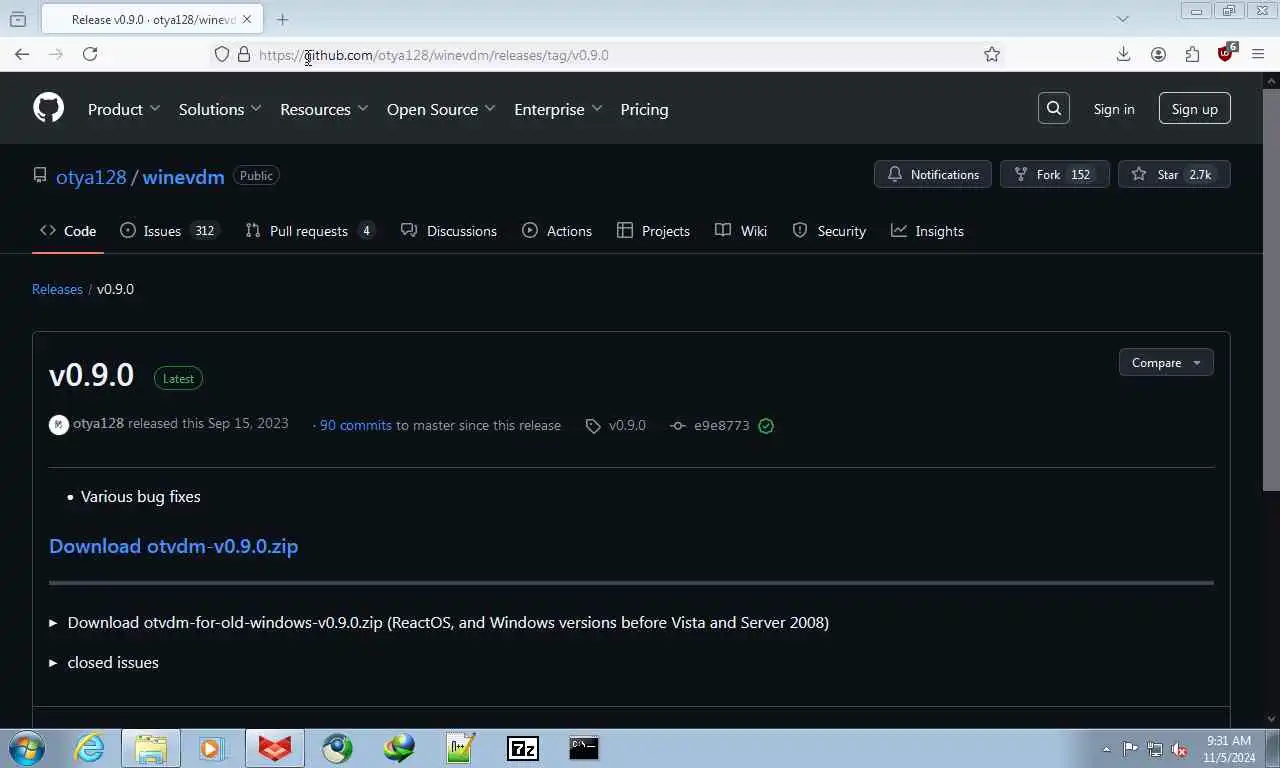This screenshot has height=768, width=1280.
Task: Open the Windows Start button
Action: [x=27, y=748]
